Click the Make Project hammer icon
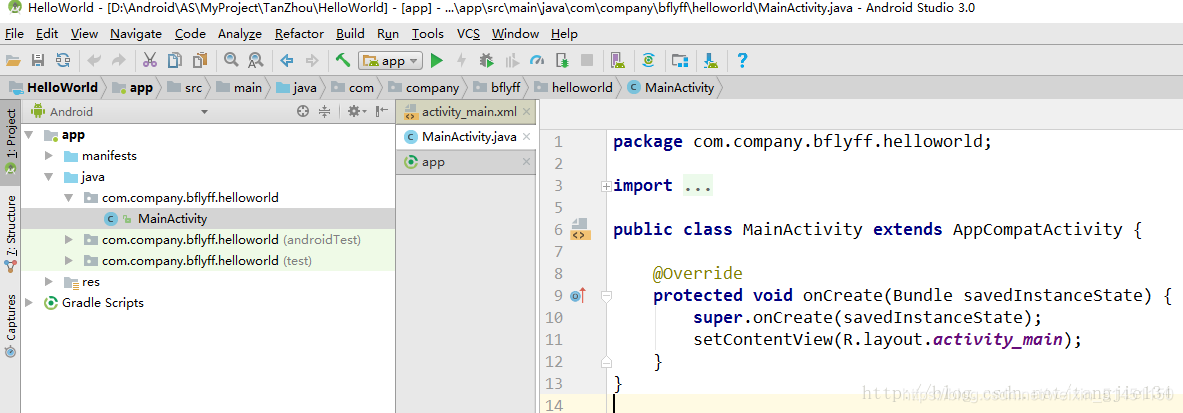The image size is (1183, 413). pos(343,60)
